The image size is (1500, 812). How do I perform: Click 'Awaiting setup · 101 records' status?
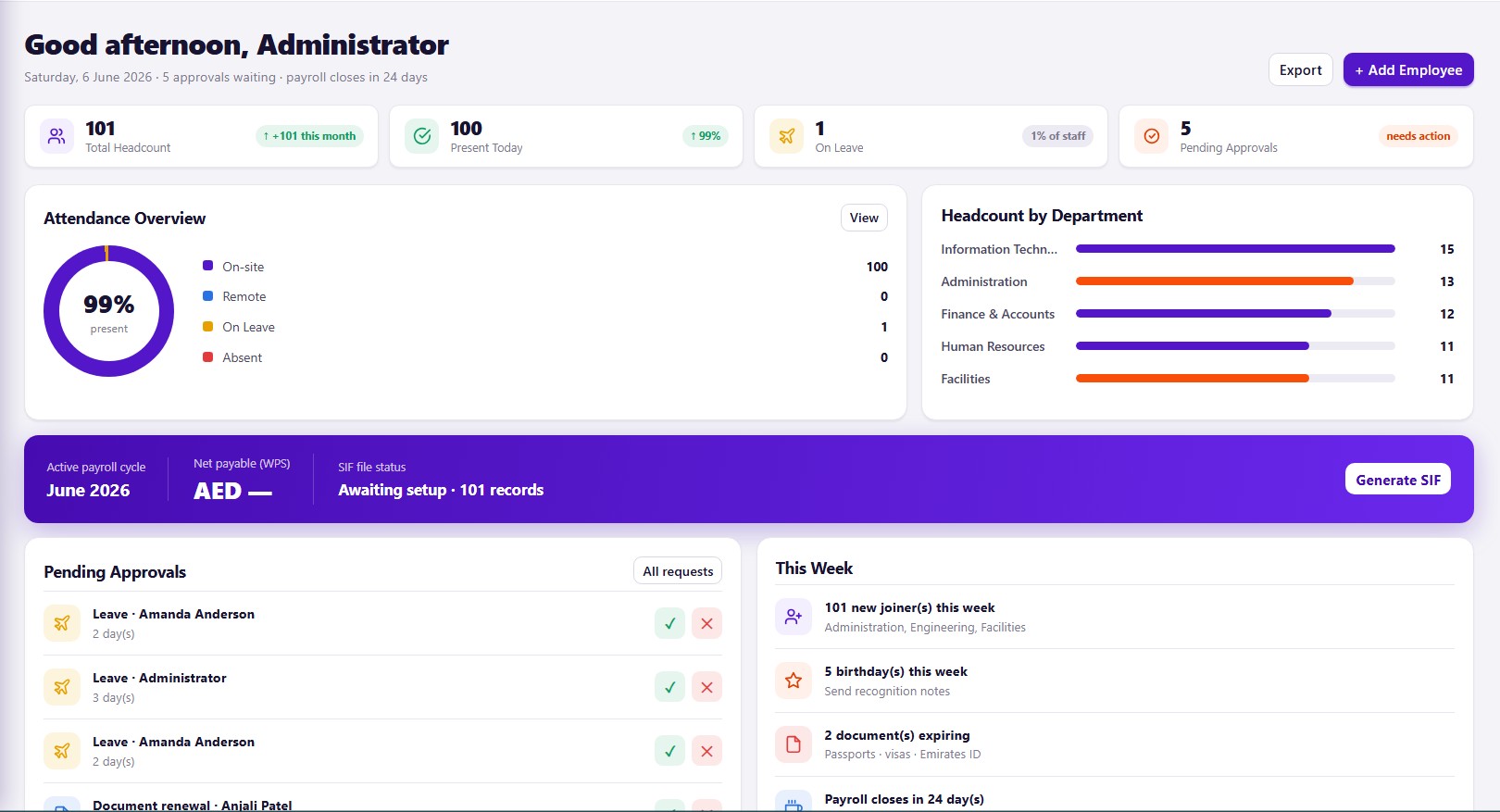(x=441, y=490)
